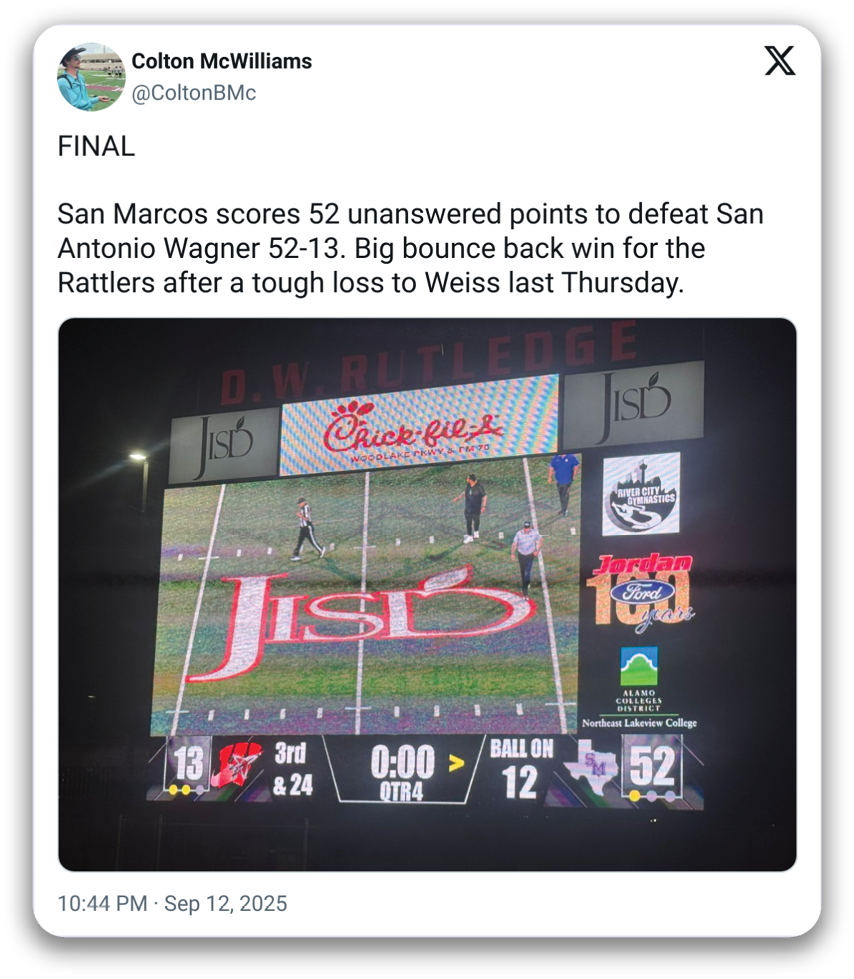The image size is (854, 979).
Task: Click the left JISD panel logo
Action: click(x=223, y=443)
